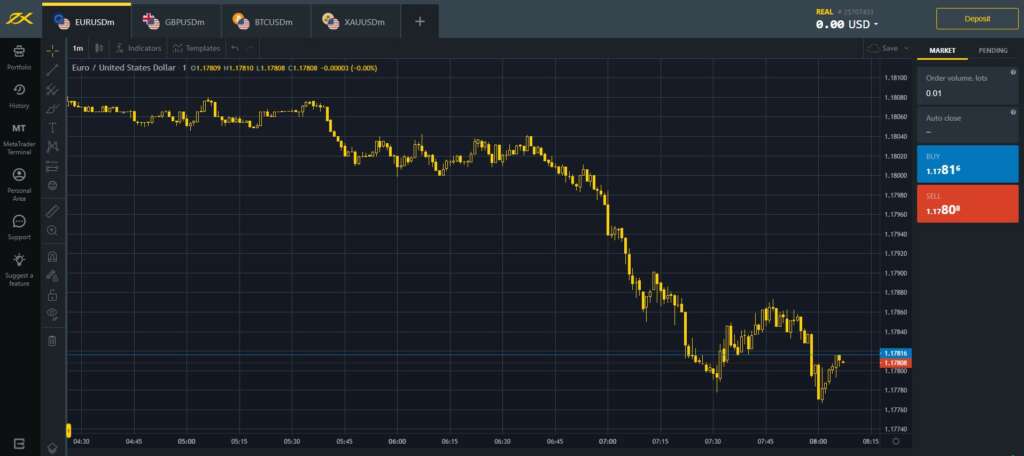1024x456 pixels.
Task: Select the chart patterns tool
Action: (x=53, y=147)
